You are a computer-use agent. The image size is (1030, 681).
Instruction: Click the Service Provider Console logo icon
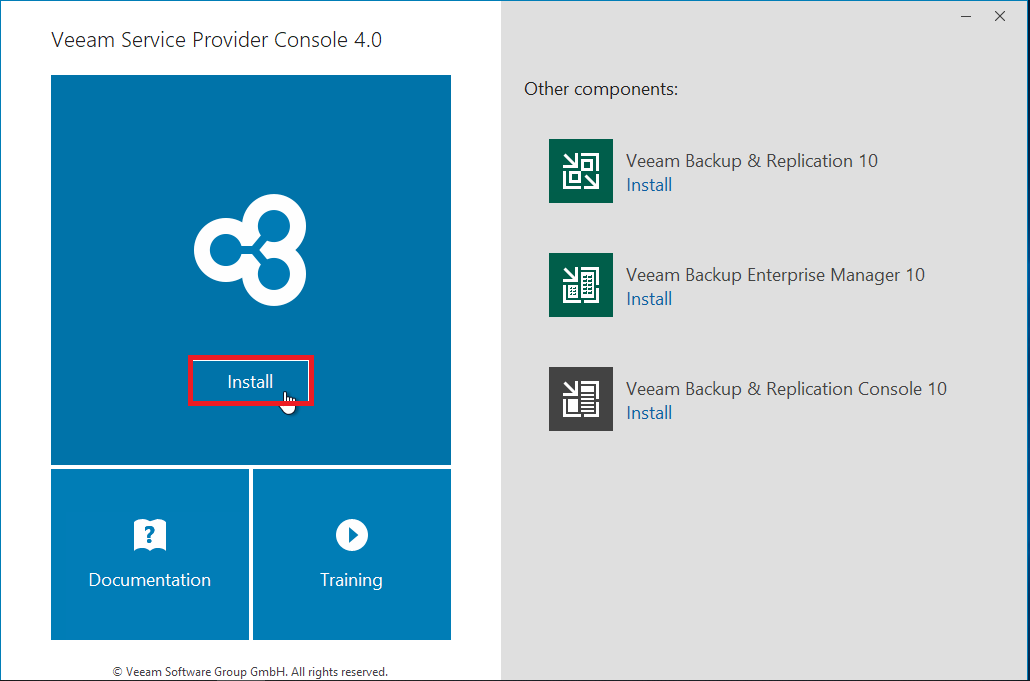pyautogui.click(x=250, y=250)
